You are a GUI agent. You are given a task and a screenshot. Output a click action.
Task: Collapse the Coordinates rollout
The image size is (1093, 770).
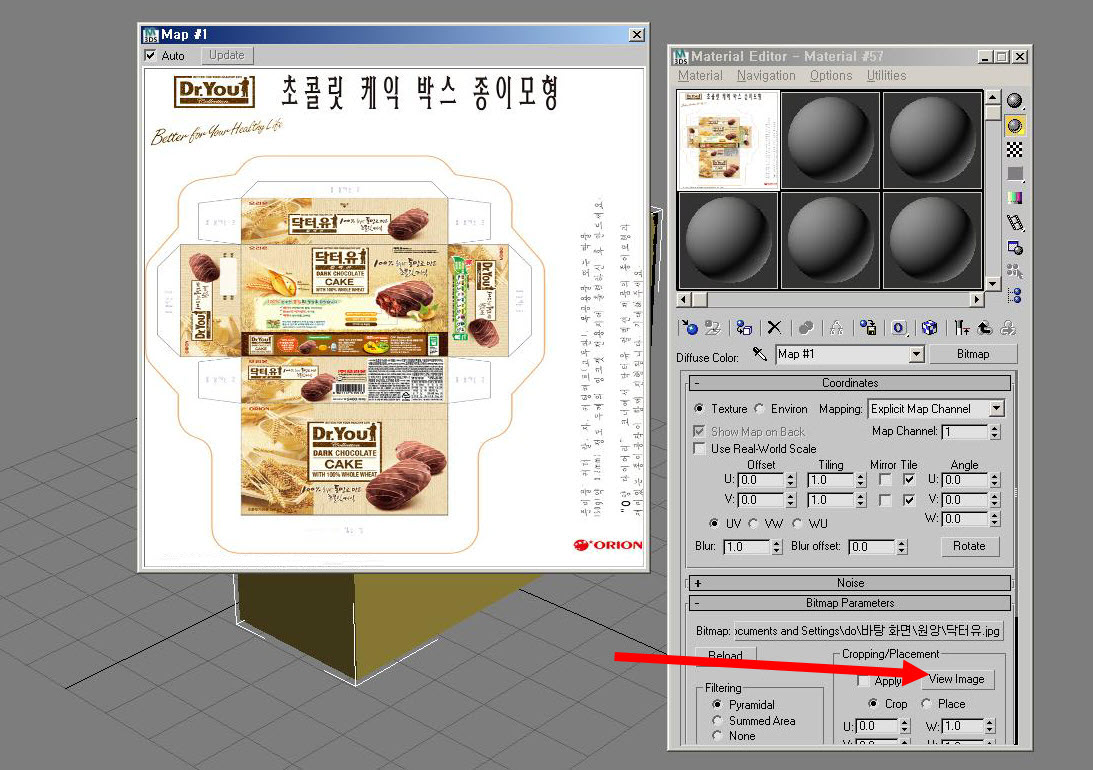(850, 383)
